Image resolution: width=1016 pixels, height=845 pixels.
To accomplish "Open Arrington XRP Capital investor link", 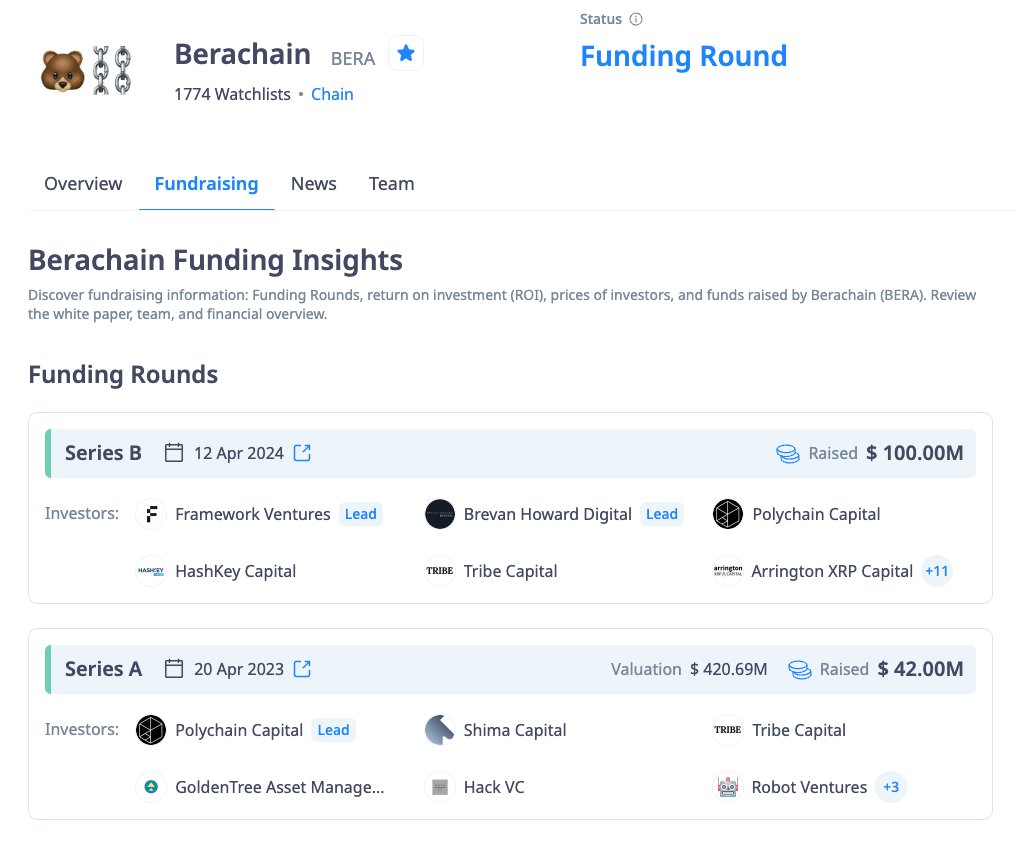I will (x=832, y=571).
